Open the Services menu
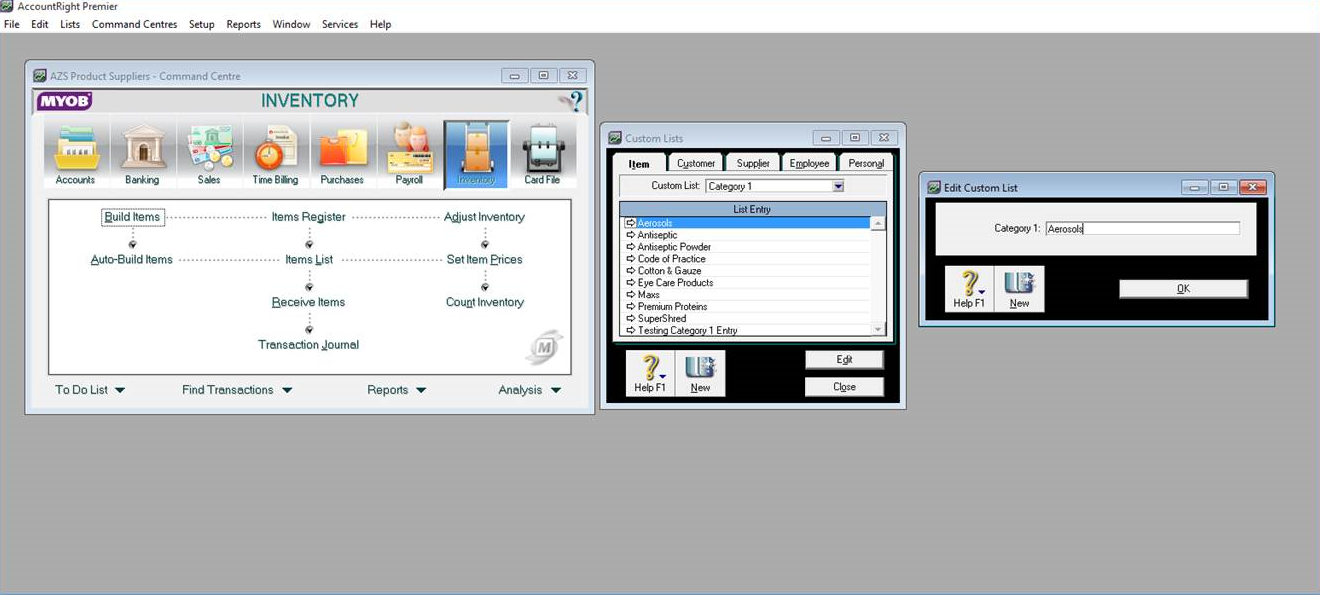Viewport: 1320px width, 596px height. [340, 24]
